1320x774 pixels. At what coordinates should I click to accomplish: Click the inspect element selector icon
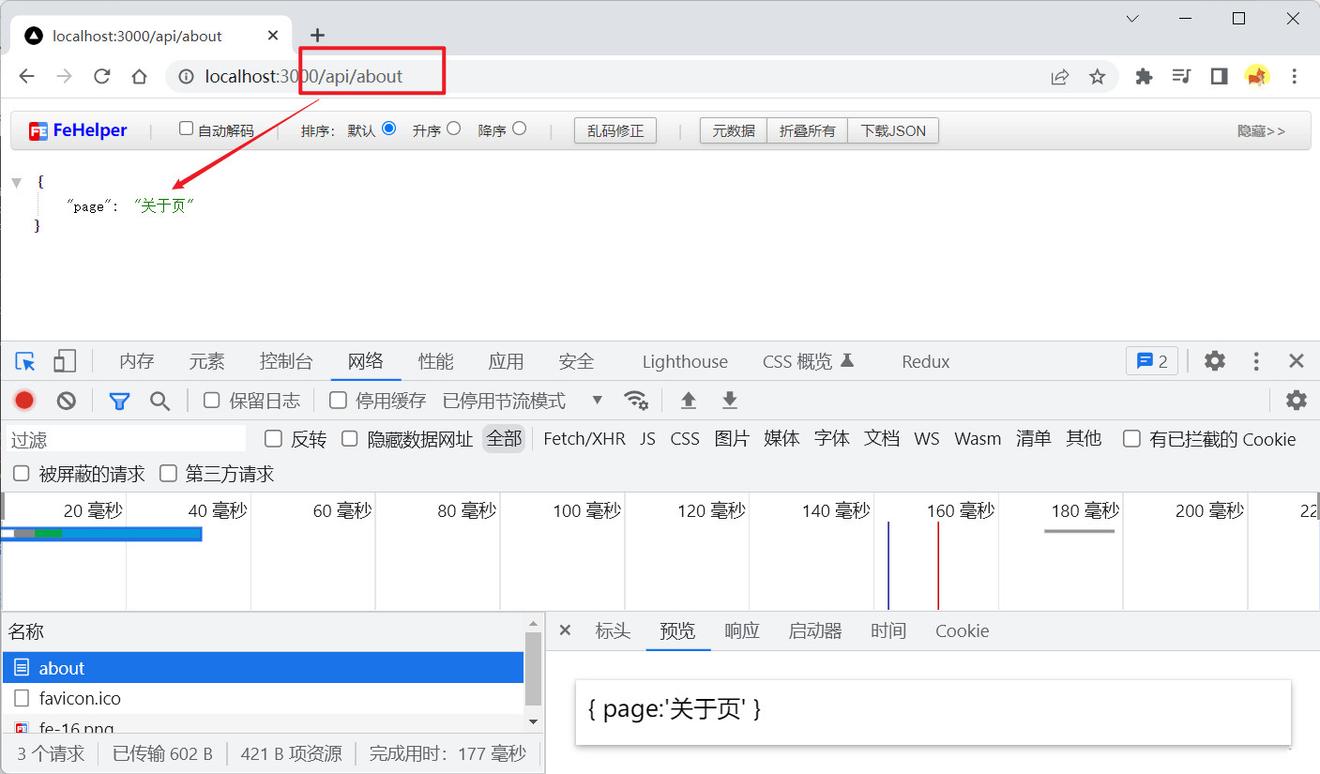(x=26, y=361)
